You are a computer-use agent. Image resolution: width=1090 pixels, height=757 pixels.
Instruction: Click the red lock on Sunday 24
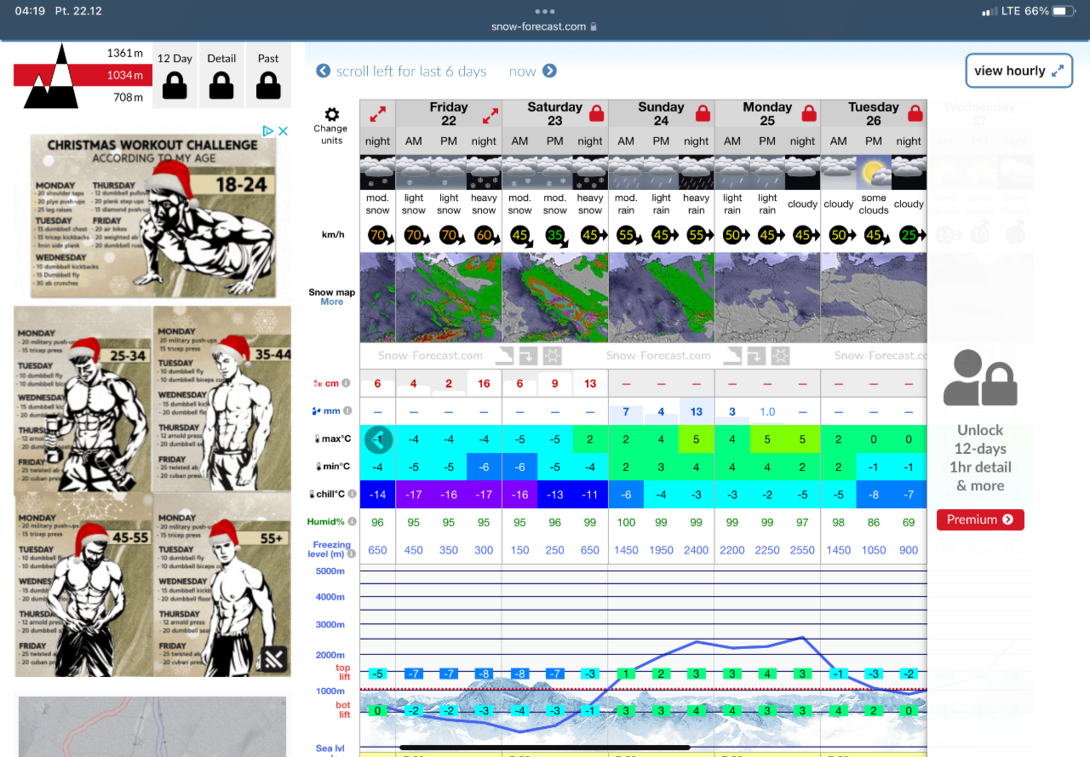(703, 113)
